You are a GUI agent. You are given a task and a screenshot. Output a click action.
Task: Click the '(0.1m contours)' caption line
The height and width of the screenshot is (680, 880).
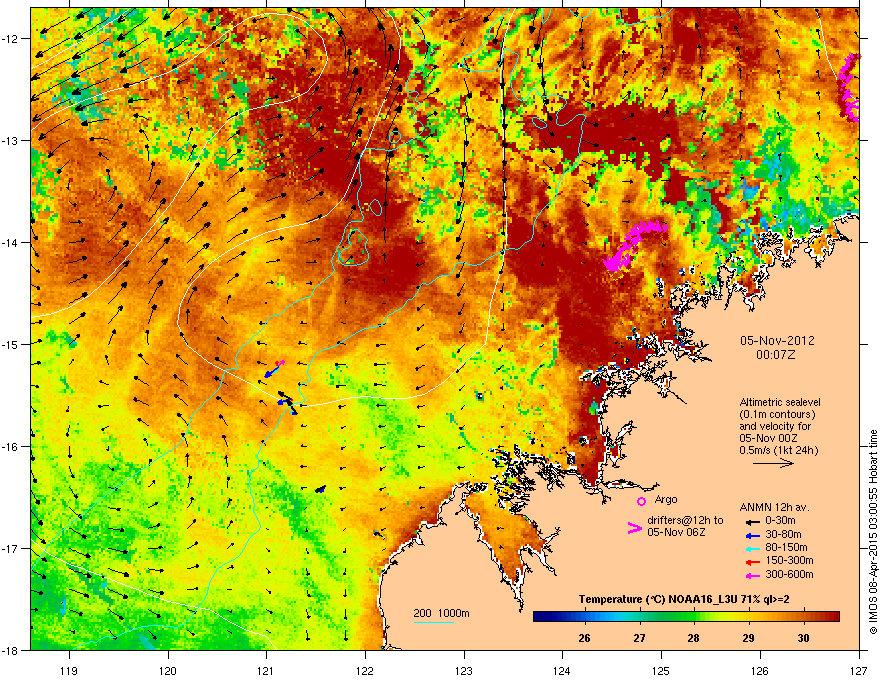(777, 415)
